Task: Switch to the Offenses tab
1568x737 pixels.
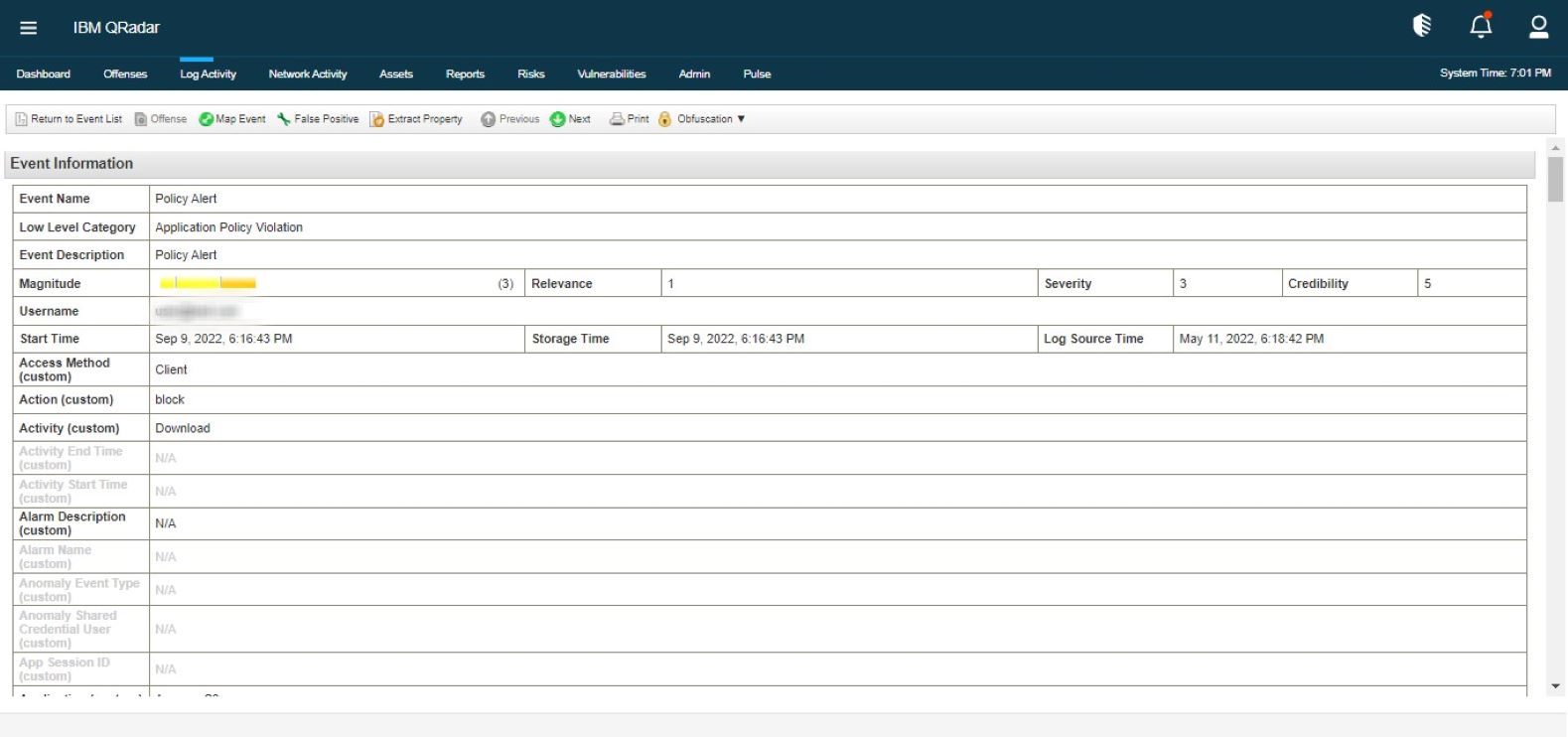Action: point(125,74)
